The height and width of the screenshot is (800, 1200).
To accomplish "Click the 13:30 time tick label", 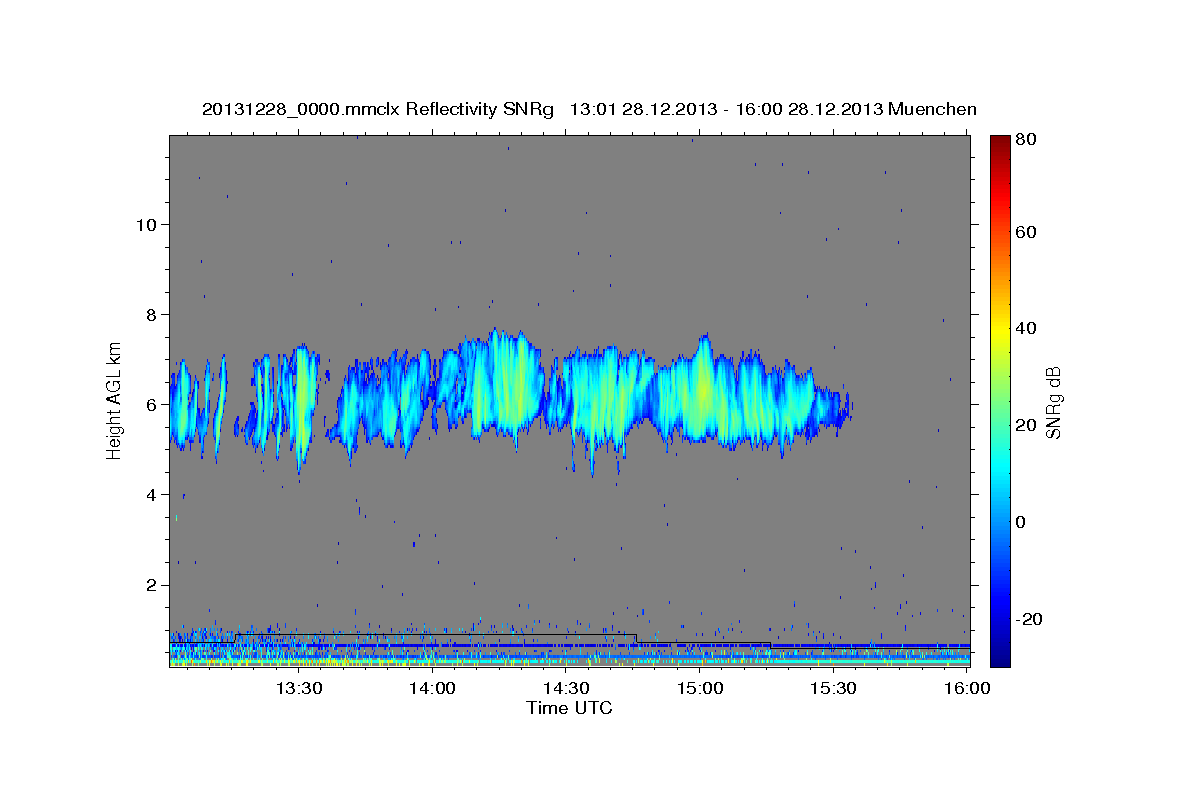I will [298, 689].
